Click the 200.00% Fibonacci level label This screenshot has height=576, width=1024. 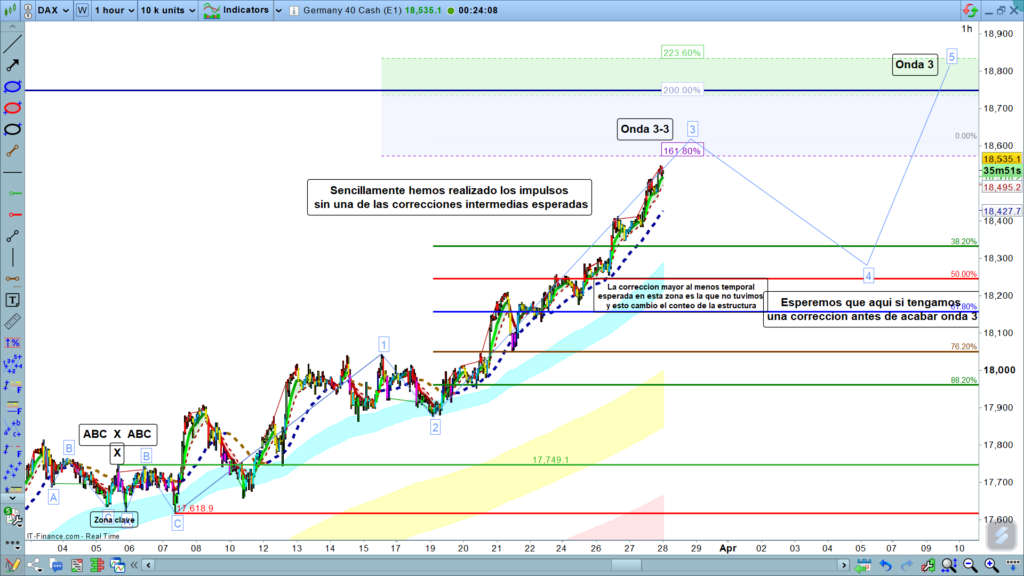pos(682,90)
